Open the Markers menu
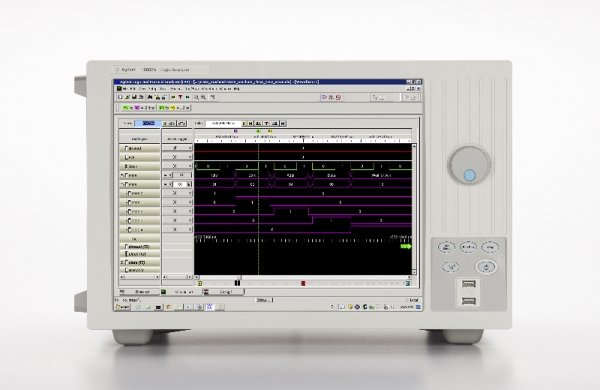 [176, 89]
